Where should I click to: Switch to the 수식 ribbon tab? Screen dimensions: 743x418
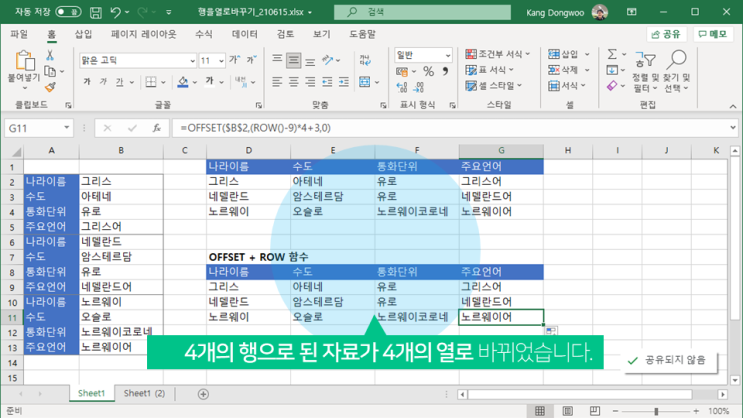click(x=204, y=34)
